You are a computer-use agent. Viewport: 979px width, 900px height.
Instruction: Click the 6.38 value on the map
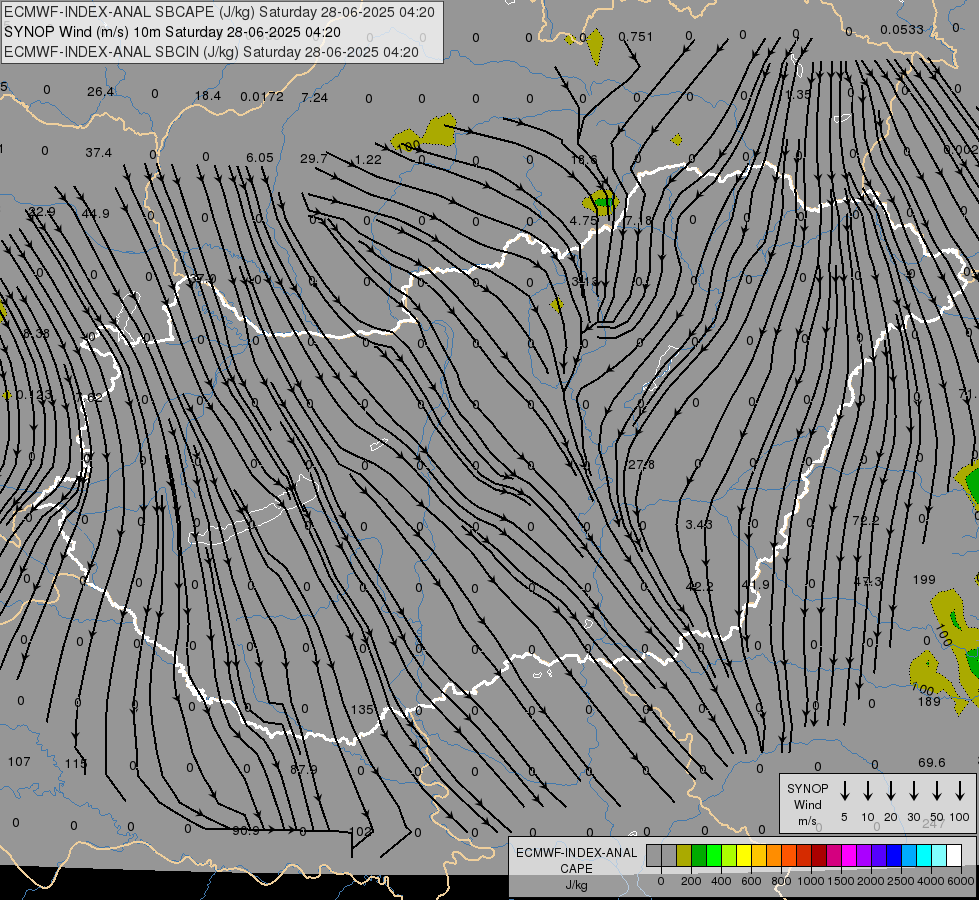[x=36, y=334]
